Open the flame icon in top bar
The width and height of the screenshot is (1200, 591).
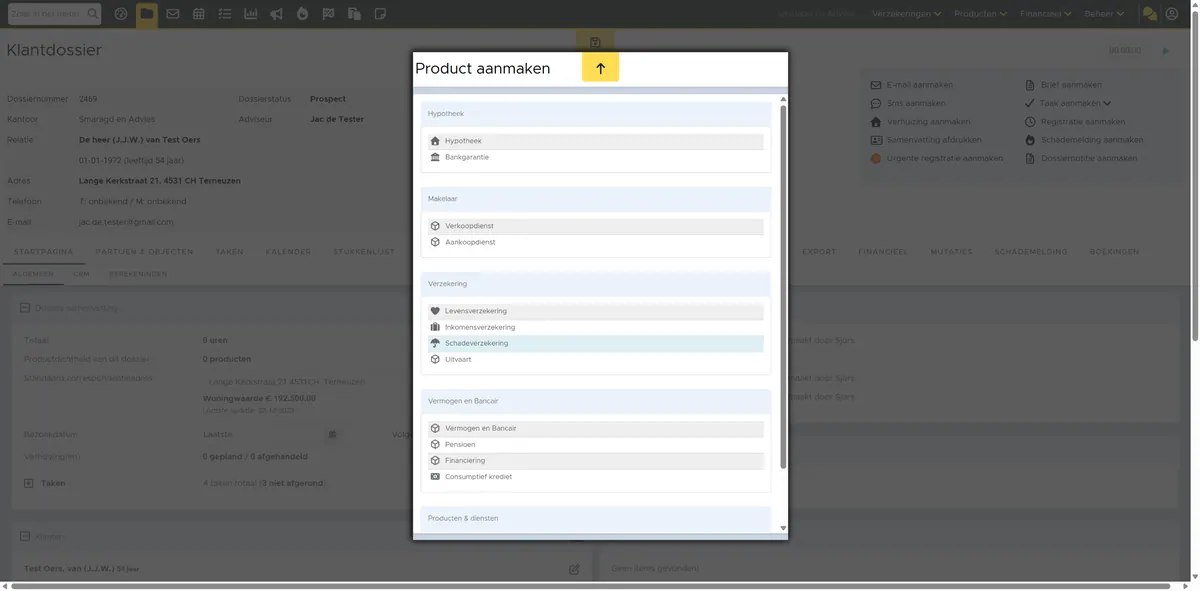coord(302,14)
